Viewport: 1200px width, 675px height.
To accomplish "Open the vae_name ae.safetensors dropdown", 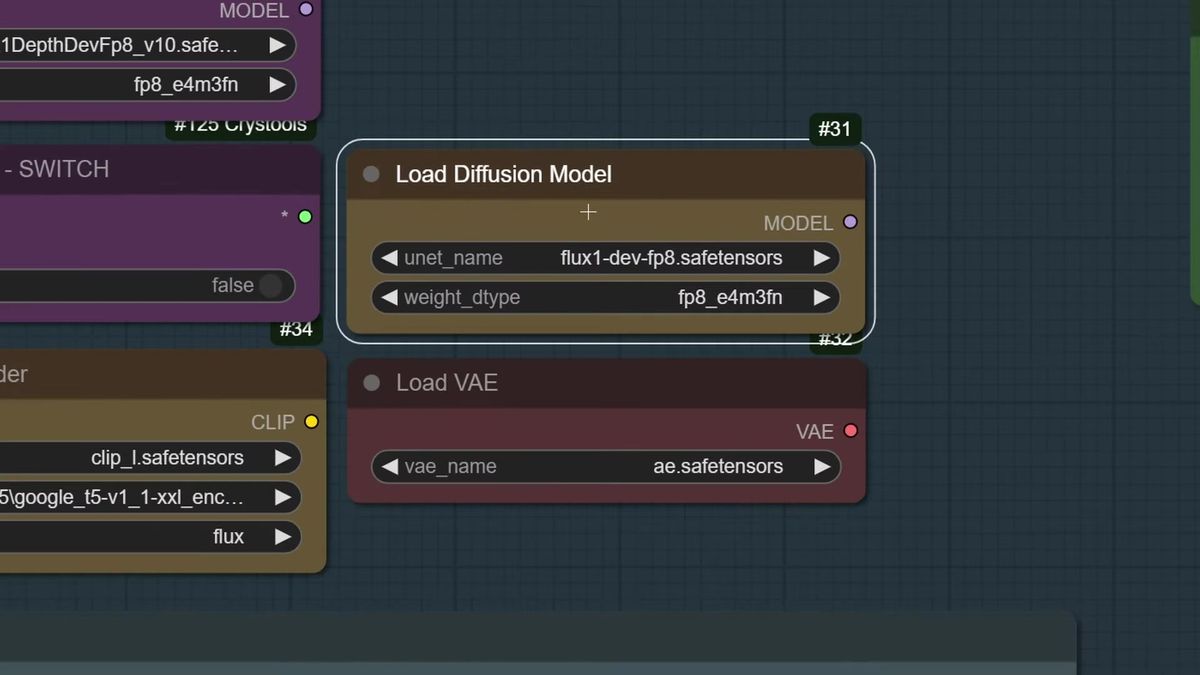I will click(605, 466).
